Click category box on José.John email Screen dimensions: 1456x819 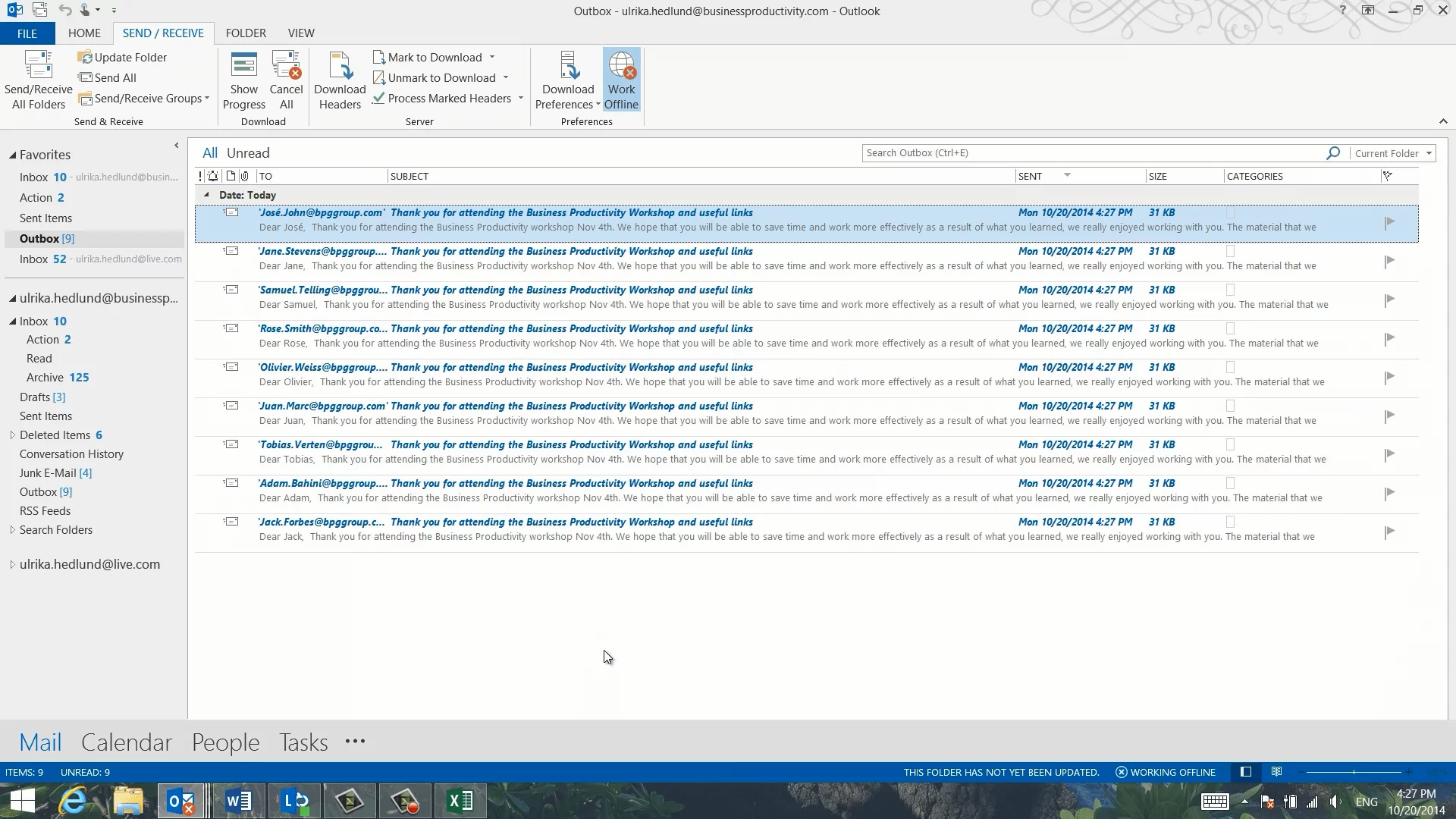click(1230, 213)
